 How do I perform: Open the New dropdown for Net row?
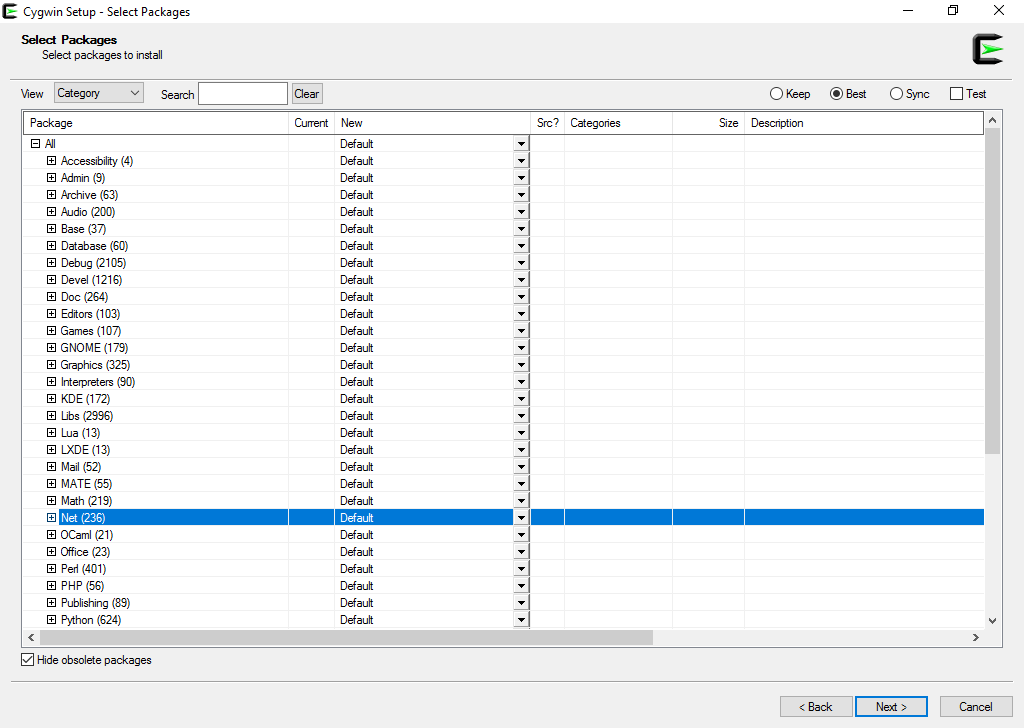521,518
